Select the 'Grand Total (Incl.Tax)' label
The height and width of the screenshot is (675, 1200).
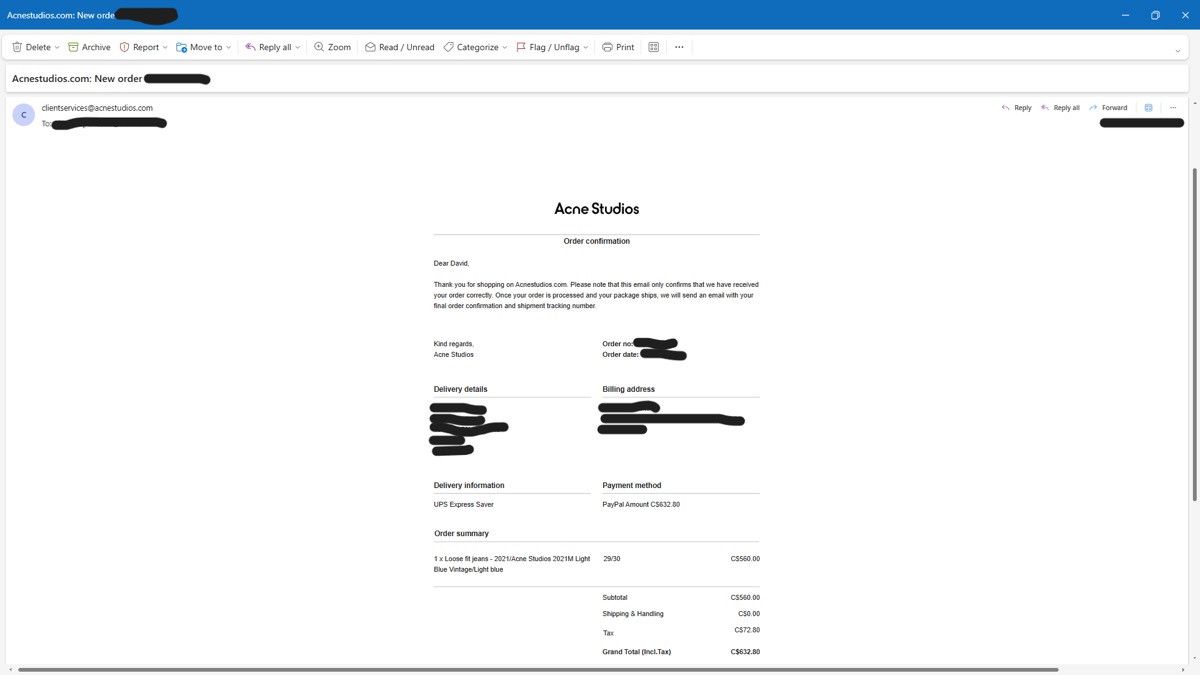[637, 652]
